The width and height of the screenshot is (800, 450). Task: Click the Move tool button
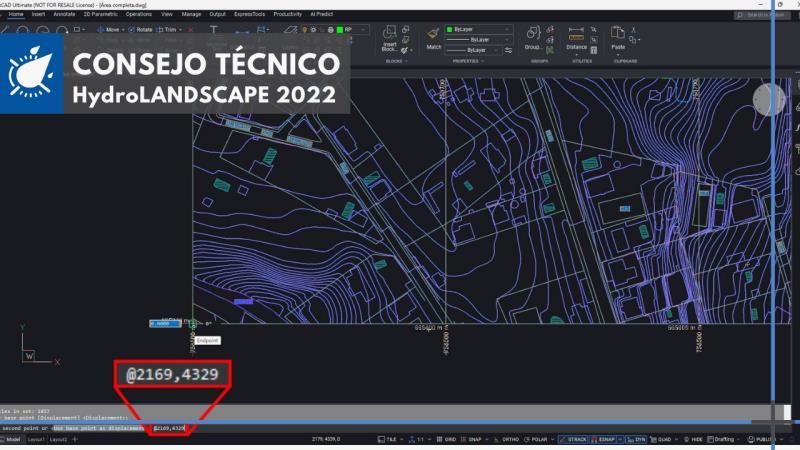pos(108,30)
